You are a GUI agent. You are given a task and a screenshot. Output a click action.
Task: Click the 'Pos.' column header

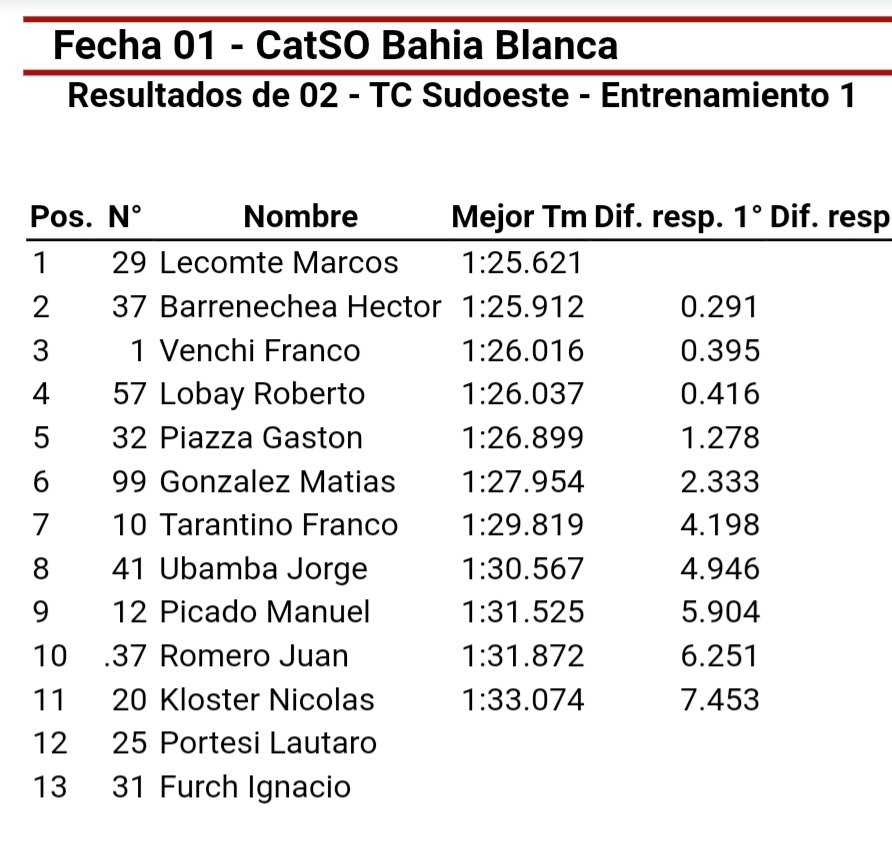coord(62,217)
